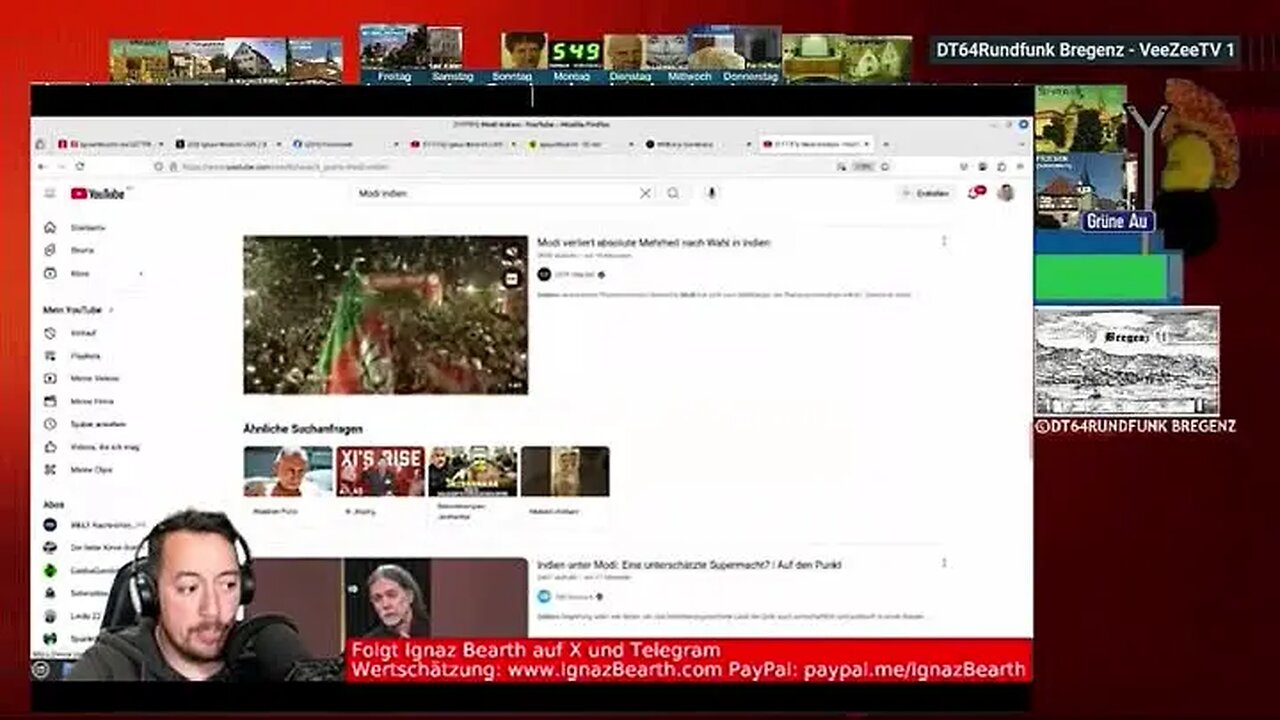Open the Startseite home icon in sidebar
This screenshot has height=720, width=1280.
point(50,228)
